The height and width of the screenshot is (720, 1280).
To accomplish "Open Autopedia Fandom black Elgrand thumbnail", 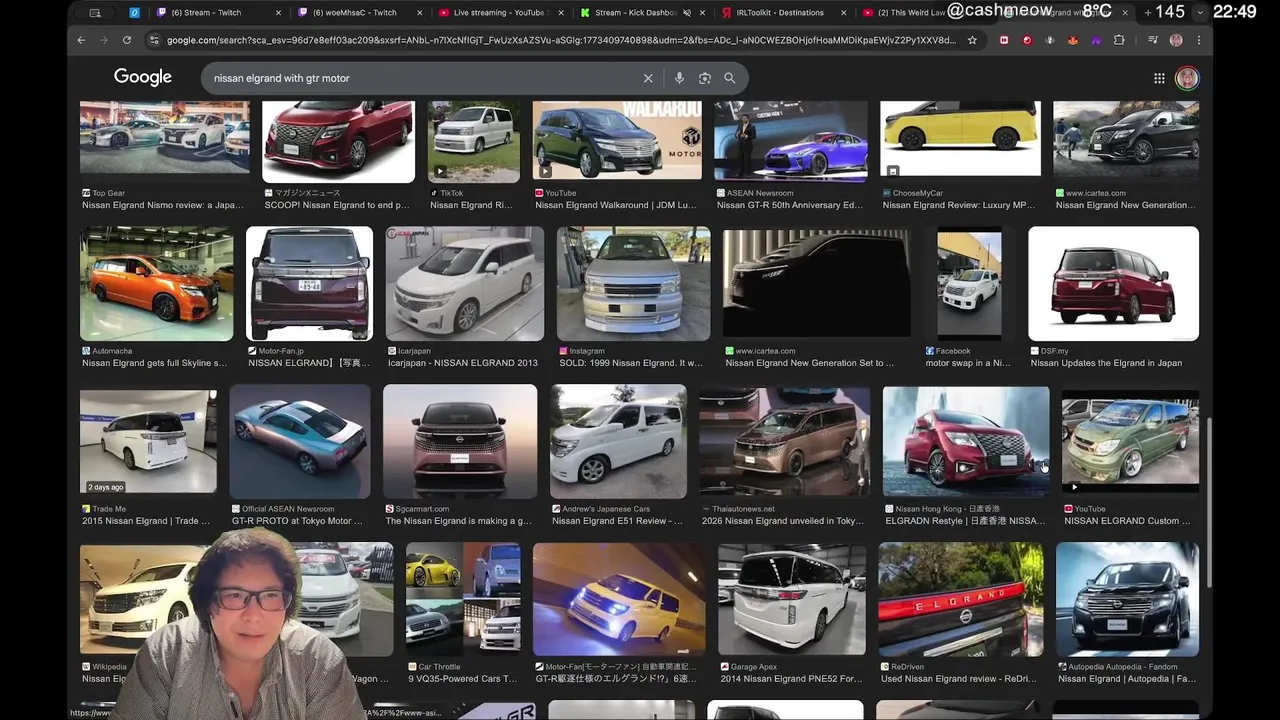I will (x=1127, y=599).
